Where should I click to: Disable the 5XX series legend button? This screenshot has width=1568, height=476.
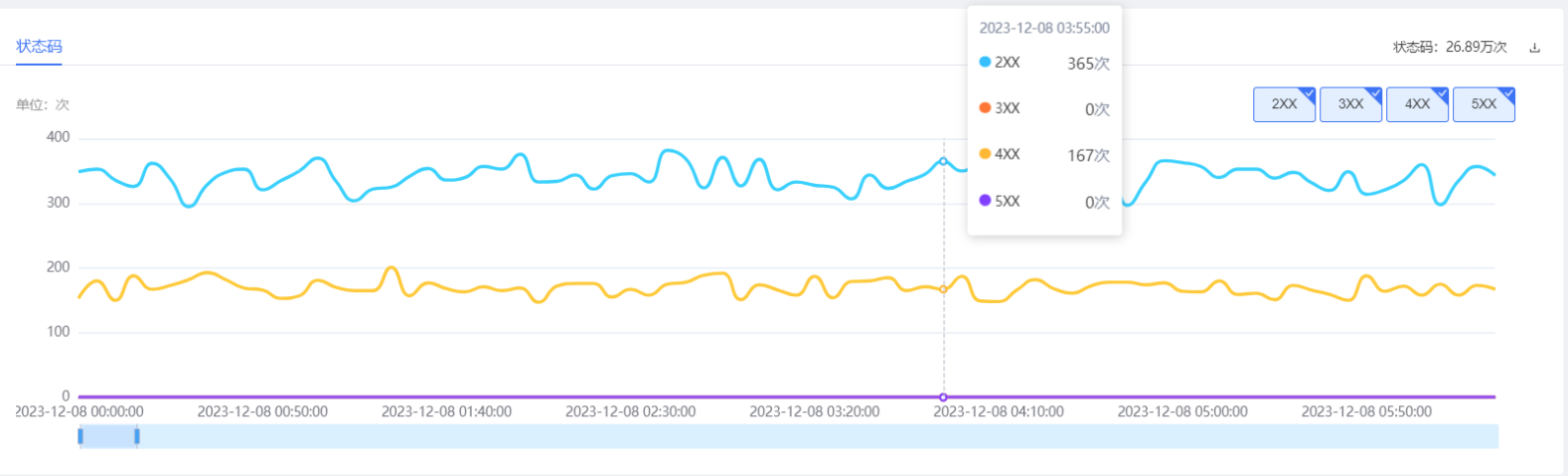[x=1484, y=104]
